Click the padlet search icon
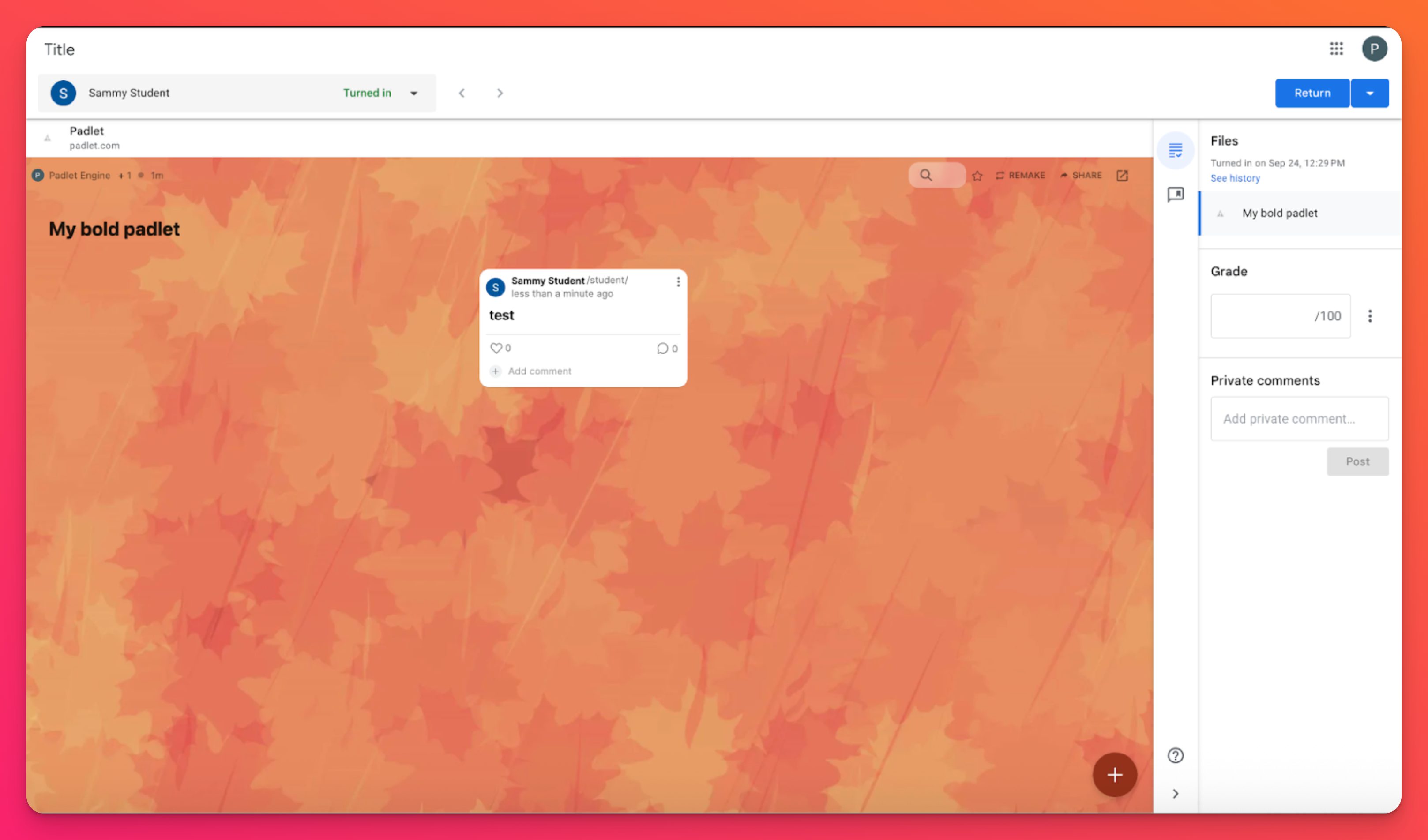 925,175
